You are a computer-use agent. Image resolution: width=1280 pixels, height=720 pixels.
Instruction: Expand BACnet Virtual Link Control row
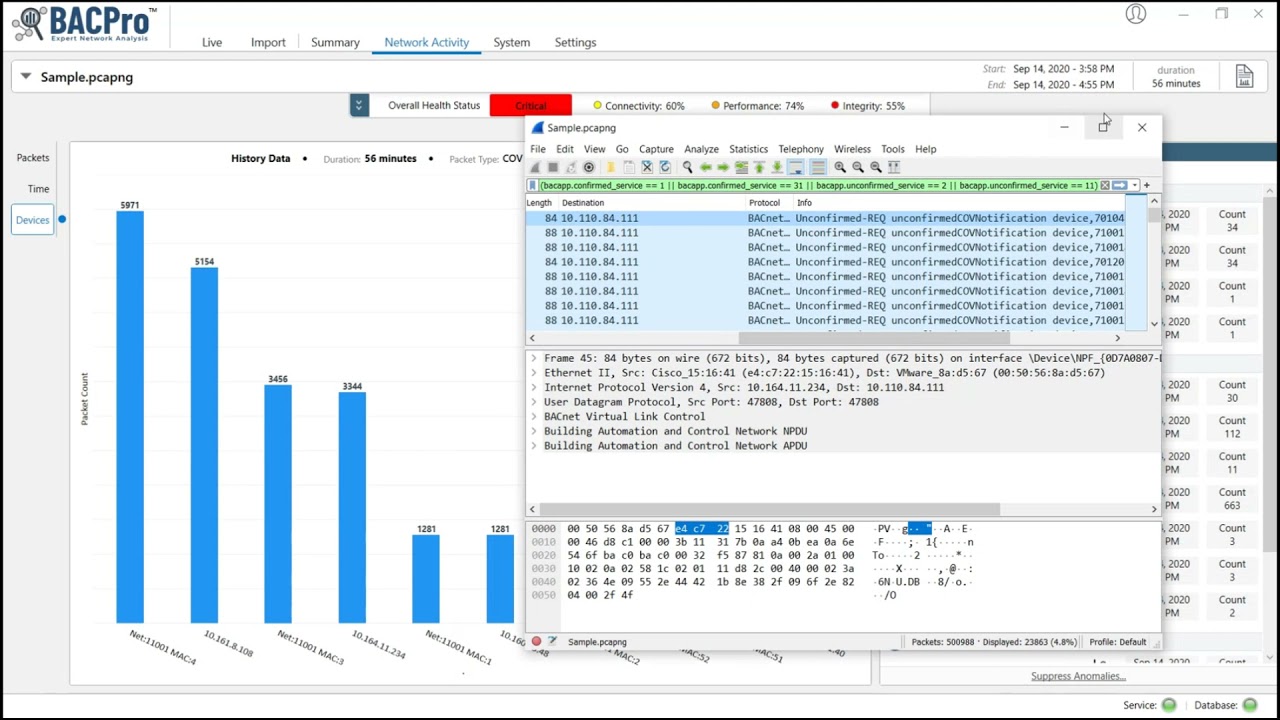(533, 417)
